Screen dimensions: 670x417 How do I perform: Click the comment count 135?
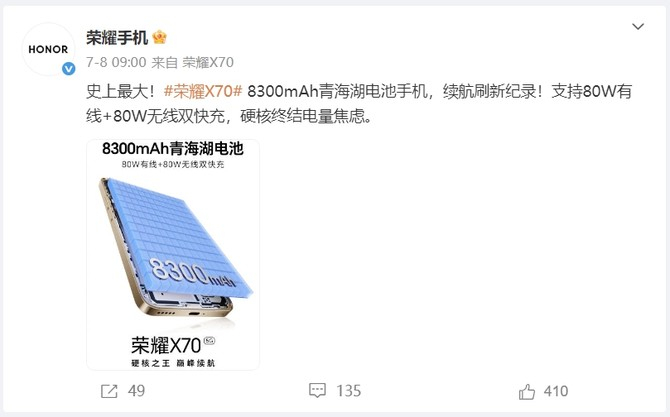(x=348, y=391)
